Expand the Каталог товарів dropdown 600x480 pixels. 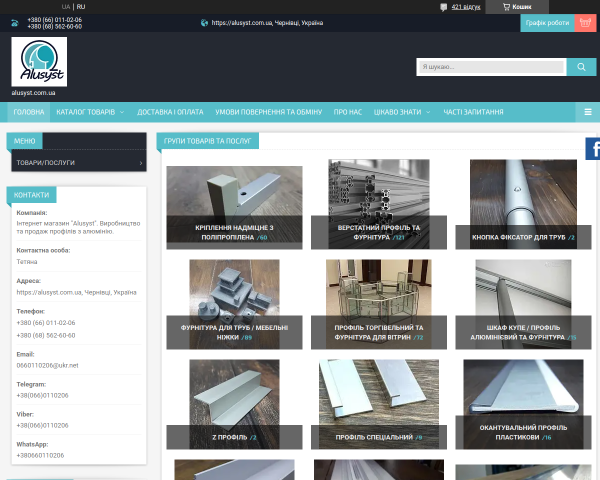click(90, 112)
